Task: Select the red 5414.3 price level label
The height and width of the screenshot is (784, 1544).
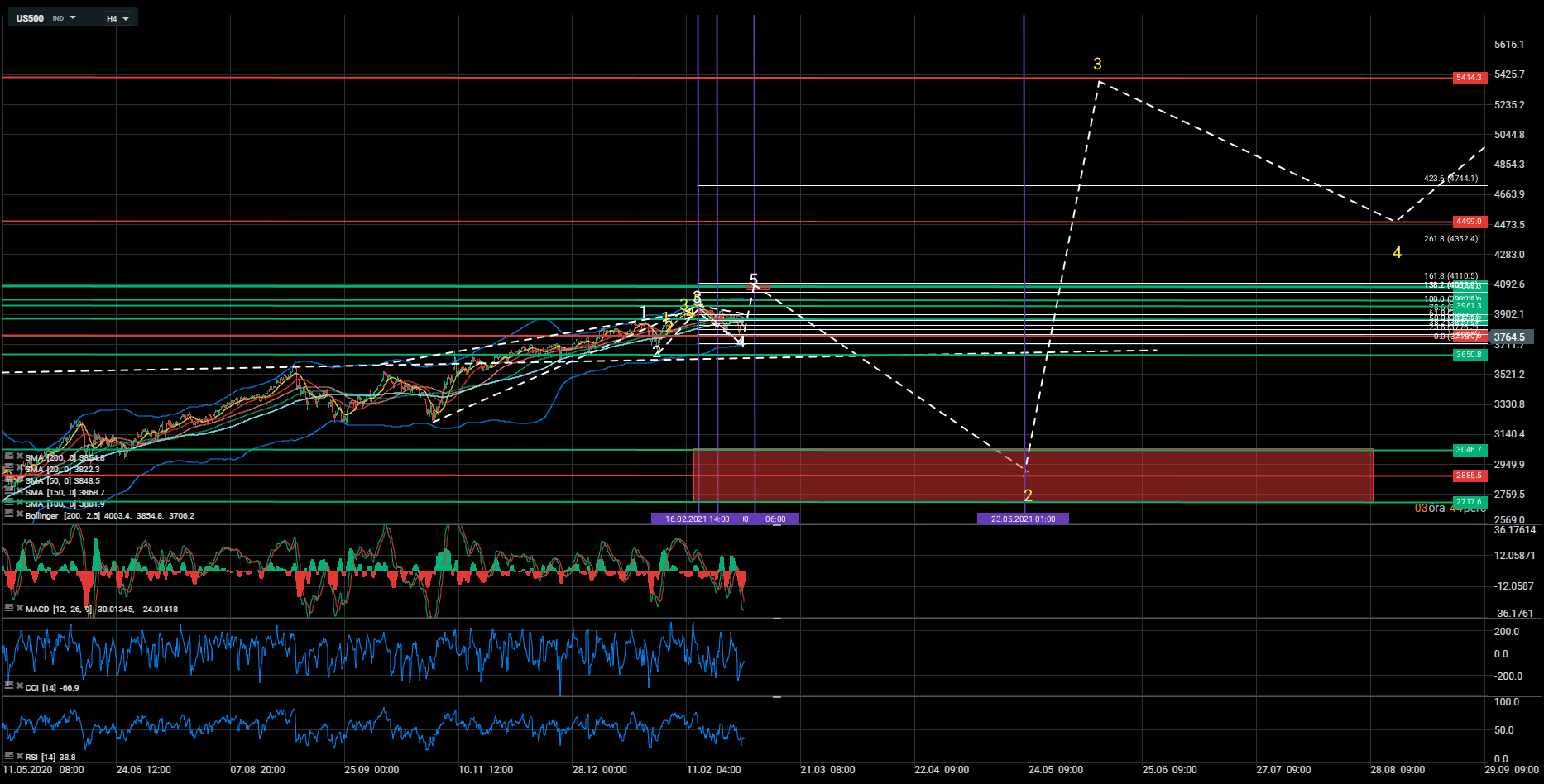Action: click(1469, 78)
